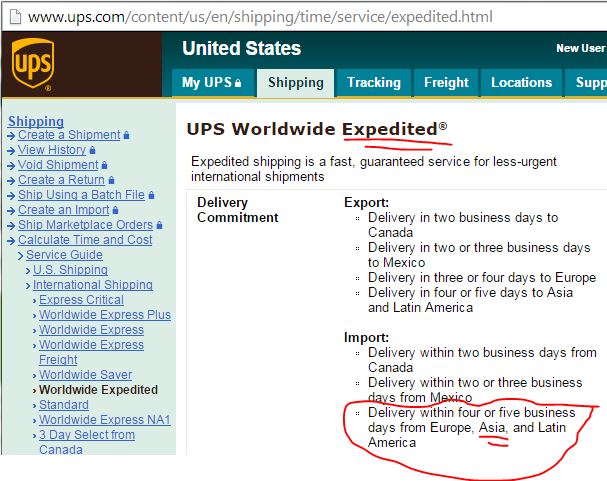Click 'Delivery within two business days from Canada'

pos(482,360)
